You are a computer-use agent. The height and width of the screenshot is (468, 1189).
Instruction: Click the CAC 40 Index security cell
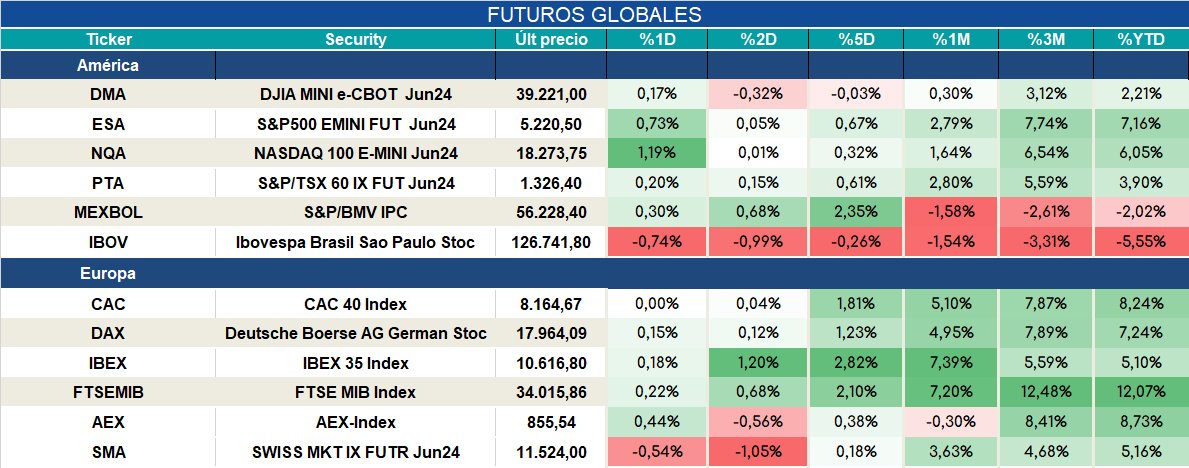356,305
